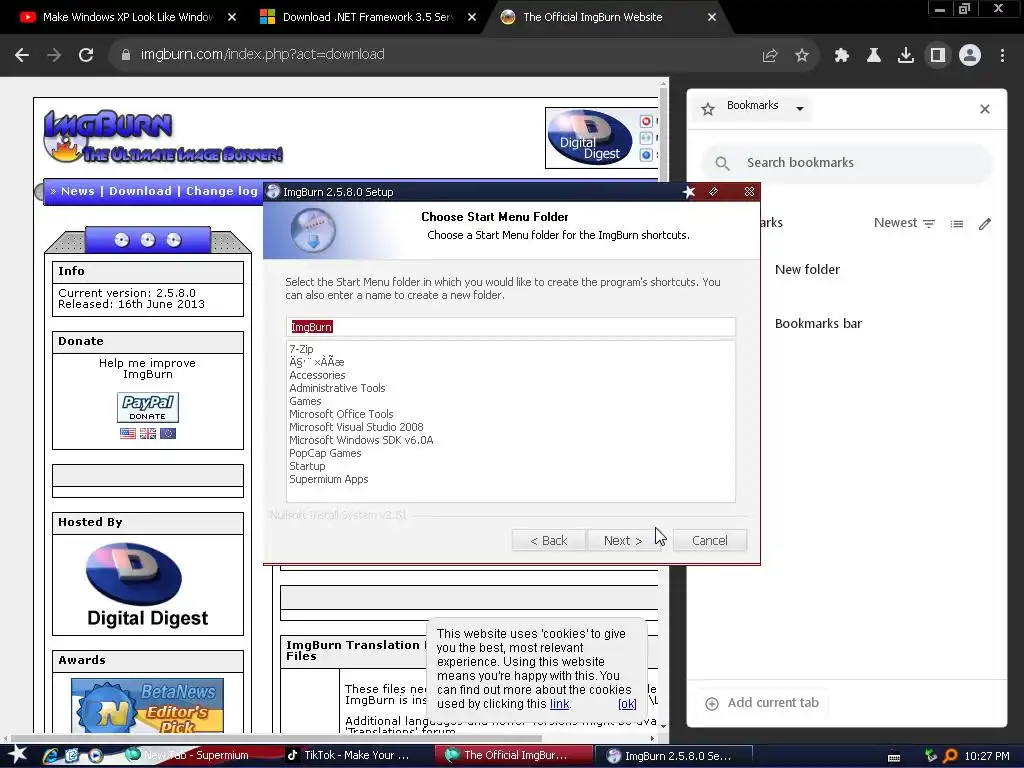Click the EU flag donate icon

pos(168,434)
